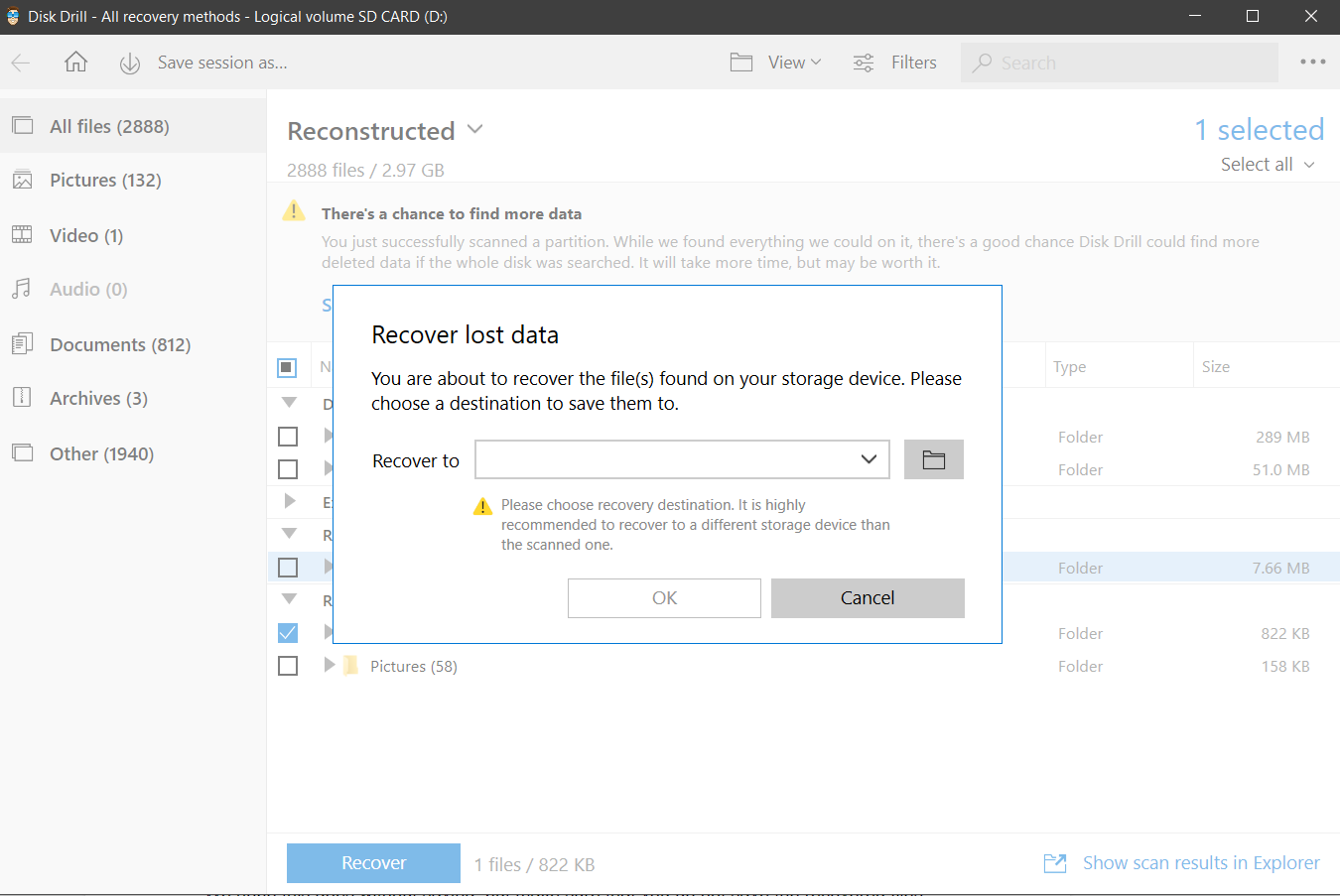Viewport: 1340px width, 896px height.
Task: Minimize the Disk Drill window
Action: (1195, 17)
